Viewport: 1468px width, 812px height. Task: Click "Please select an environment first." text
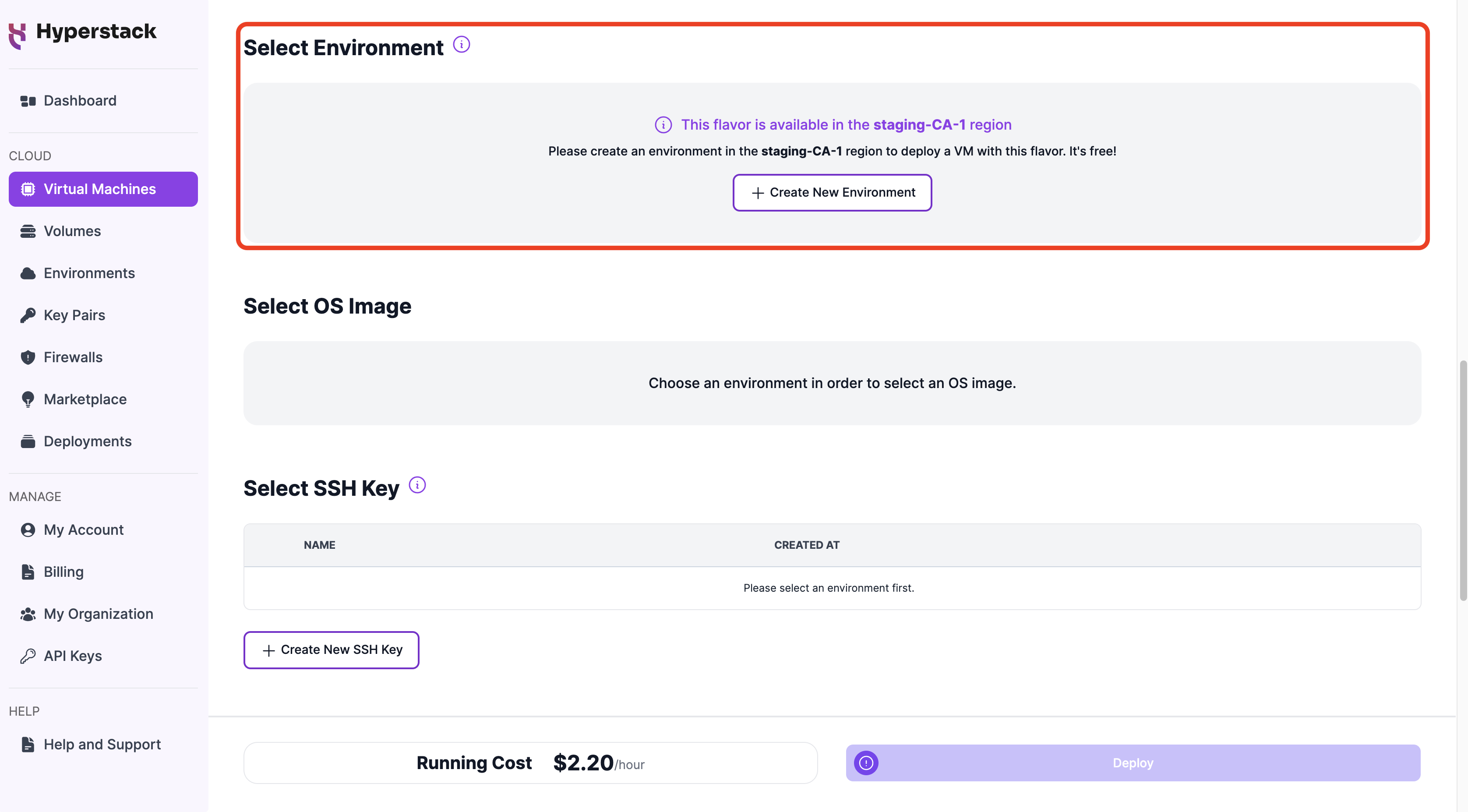point(829,588)
